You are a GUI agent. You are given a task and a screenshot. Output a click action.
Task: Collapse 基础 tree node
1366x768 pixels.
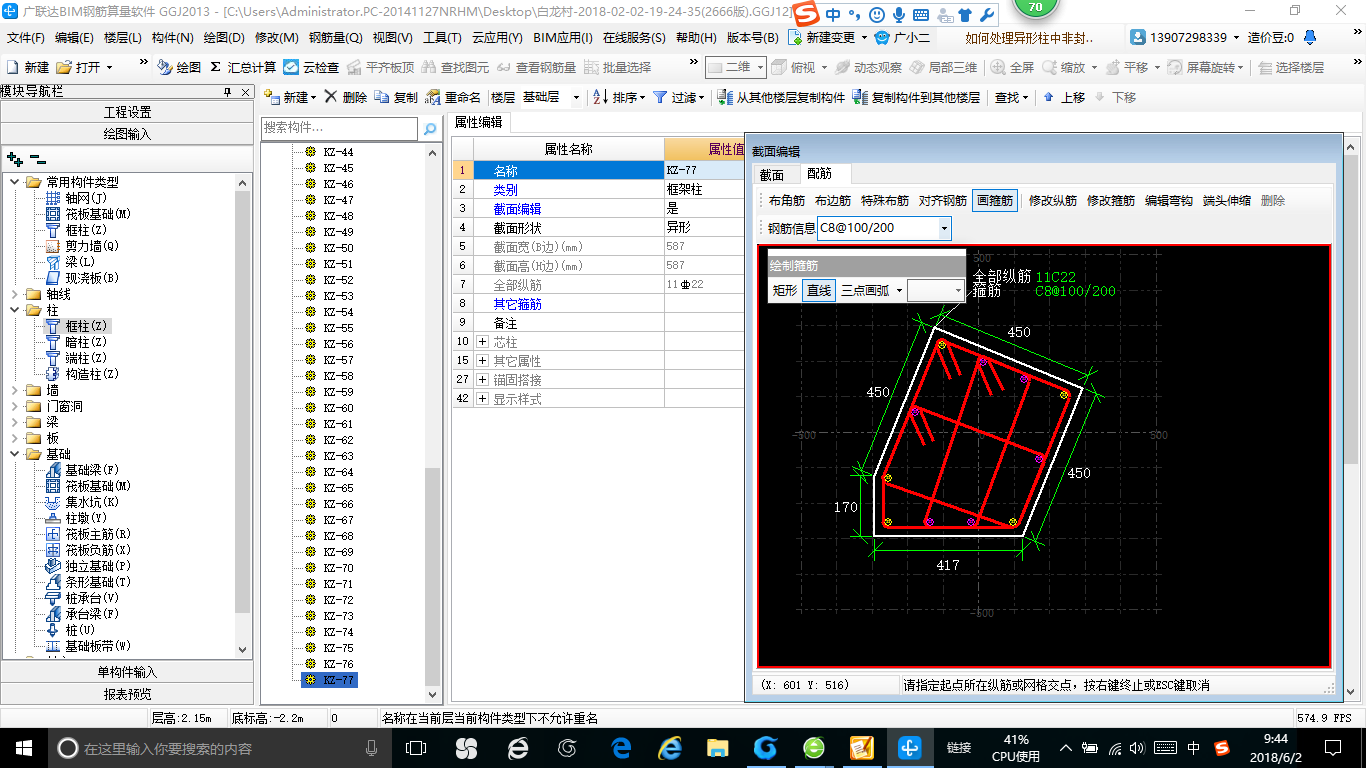15,454
